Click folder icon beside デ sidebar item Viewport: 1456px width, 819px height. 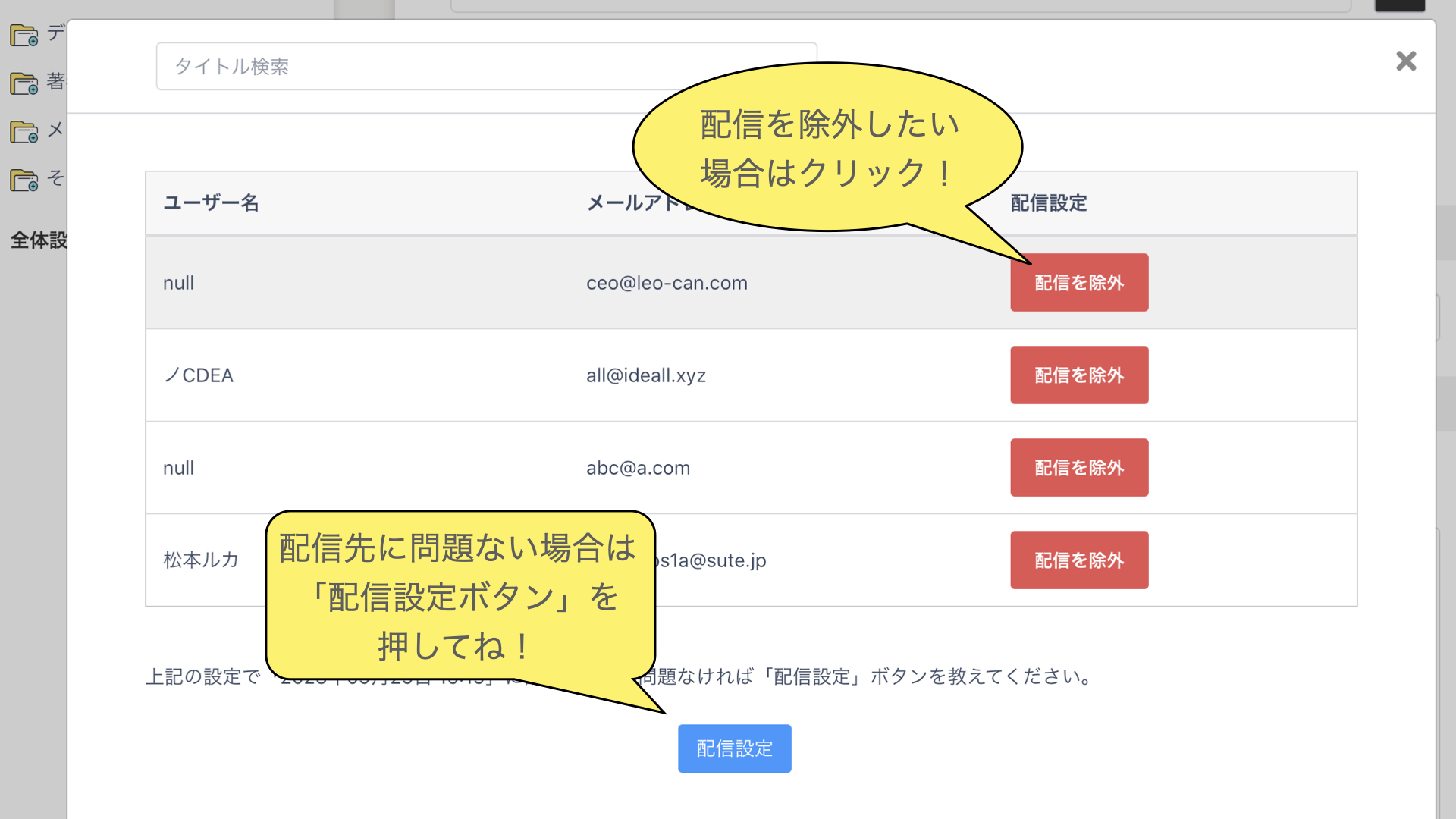[24, 35]
